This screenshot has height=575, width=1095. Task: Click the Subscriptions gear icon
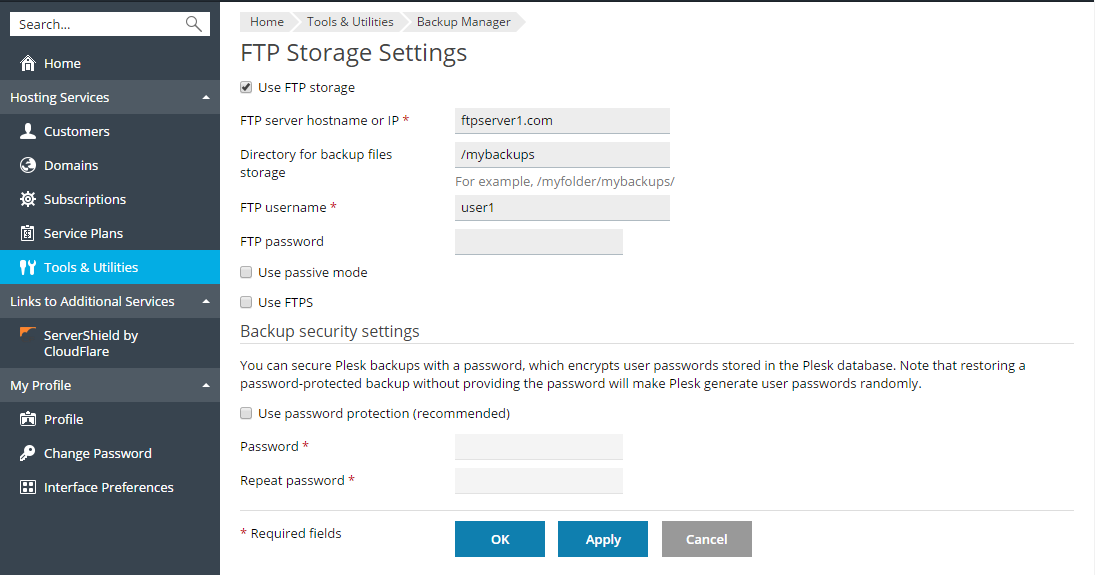[28, 199]
